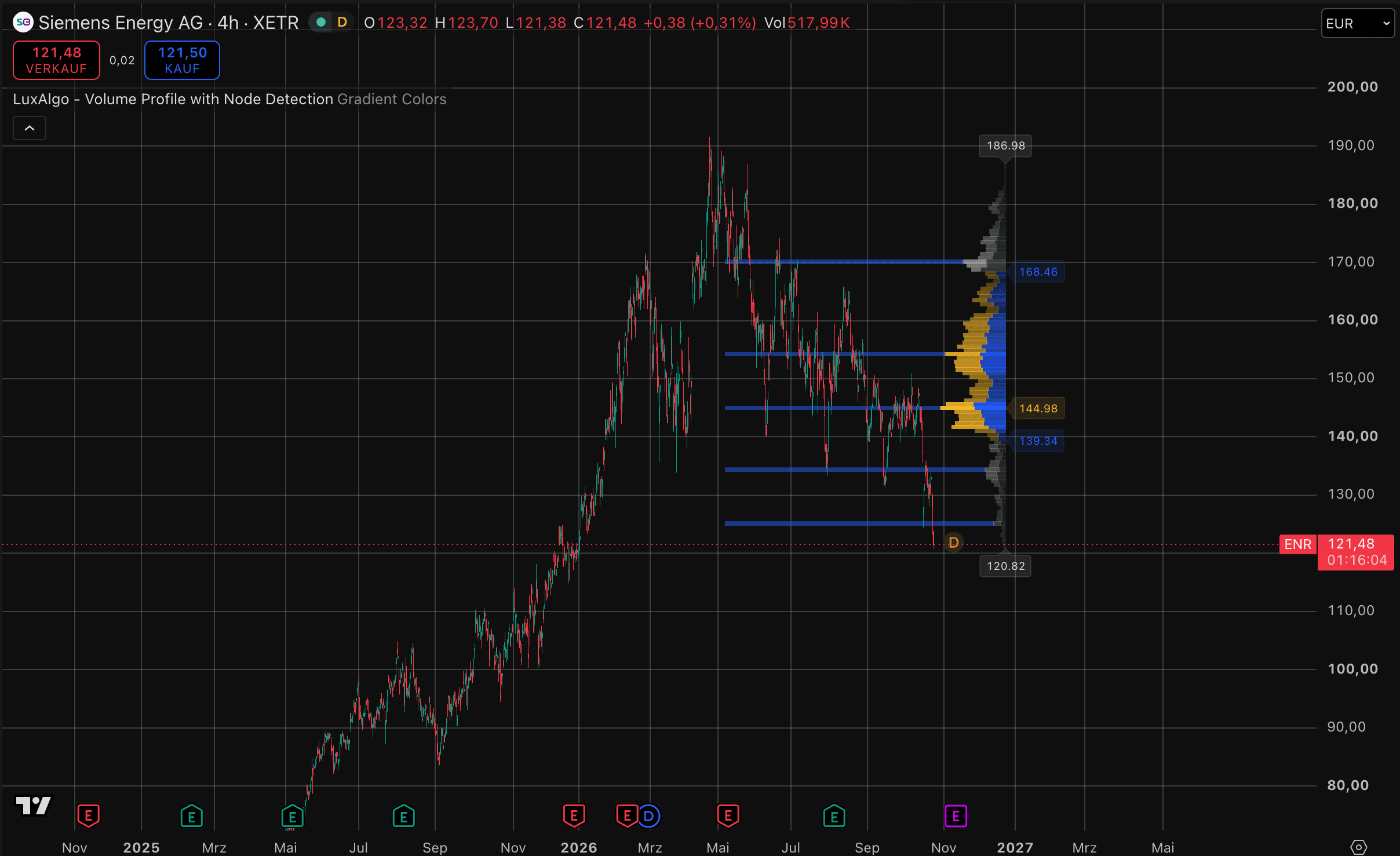This screenshot has height=856, width=1400.
Task: Open chart settings gear at bottom right
Action: point(1358,847)
